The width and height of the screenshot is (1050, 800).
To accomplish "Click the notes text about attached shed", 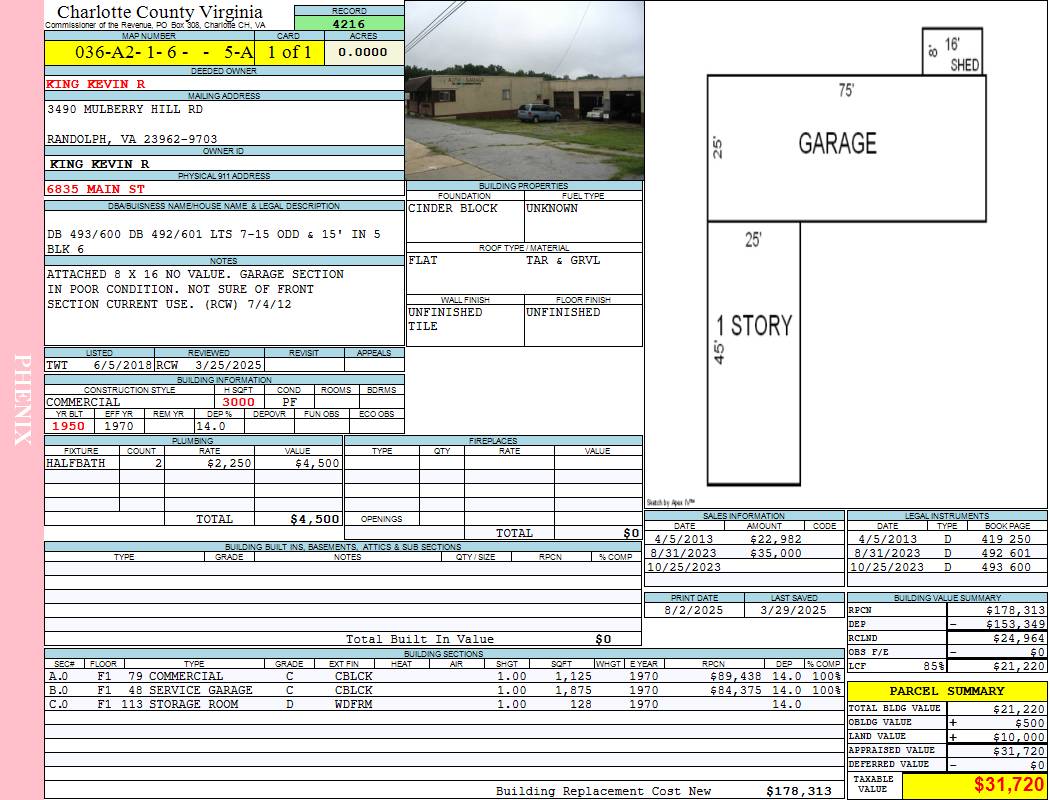I will [195, 289].
